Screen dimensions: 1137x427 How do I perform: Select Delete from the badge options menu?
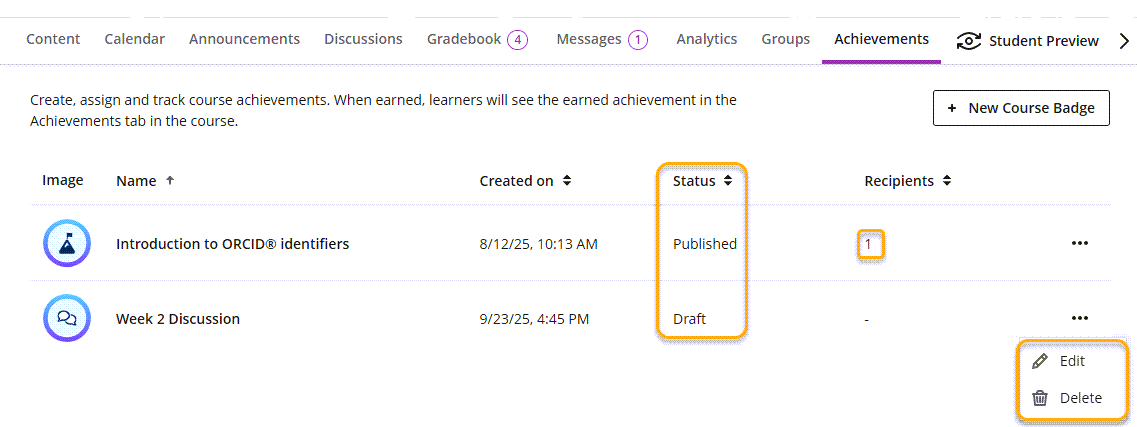point(1080,398)
